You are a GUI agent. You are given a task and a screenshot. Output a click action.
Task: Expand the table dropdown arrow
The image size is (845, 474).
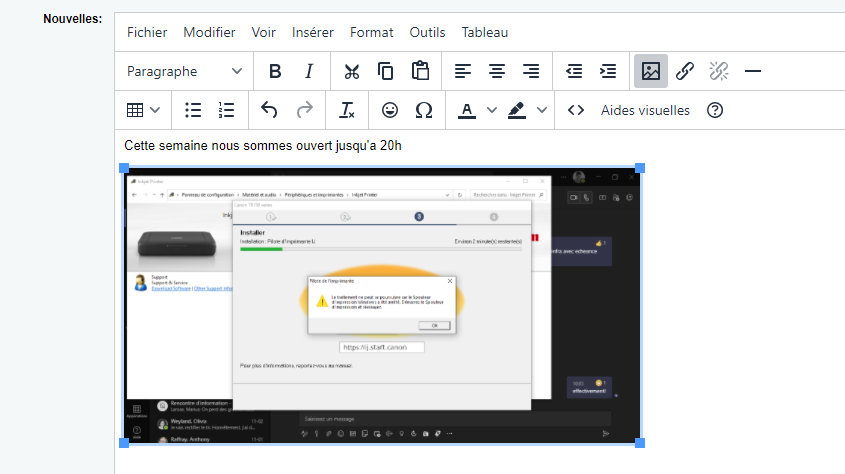[155, 110]
